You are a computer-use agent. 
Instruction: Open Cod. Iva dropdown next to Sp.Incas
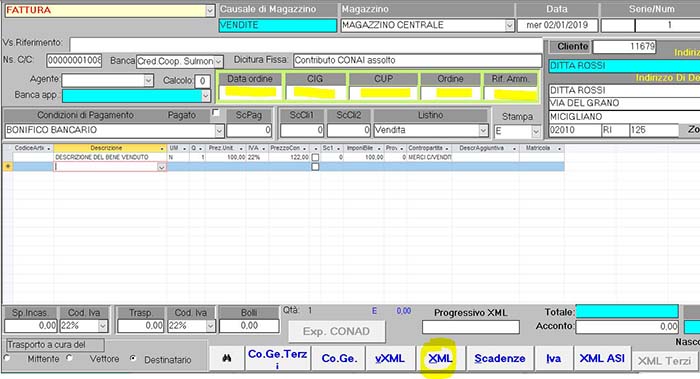[x=103, y=326]
